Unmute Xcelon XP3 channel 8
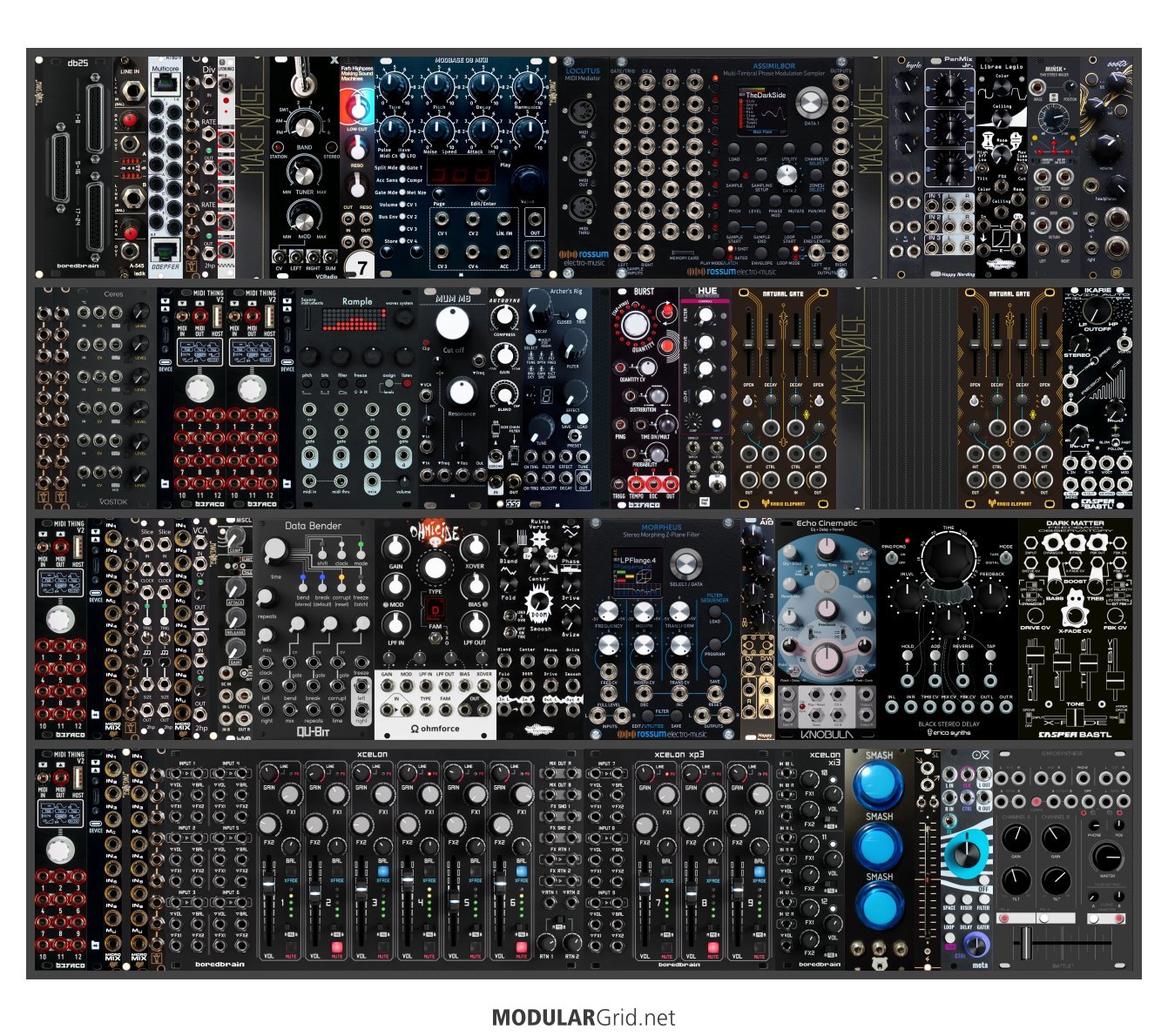 tap(713, 945)
